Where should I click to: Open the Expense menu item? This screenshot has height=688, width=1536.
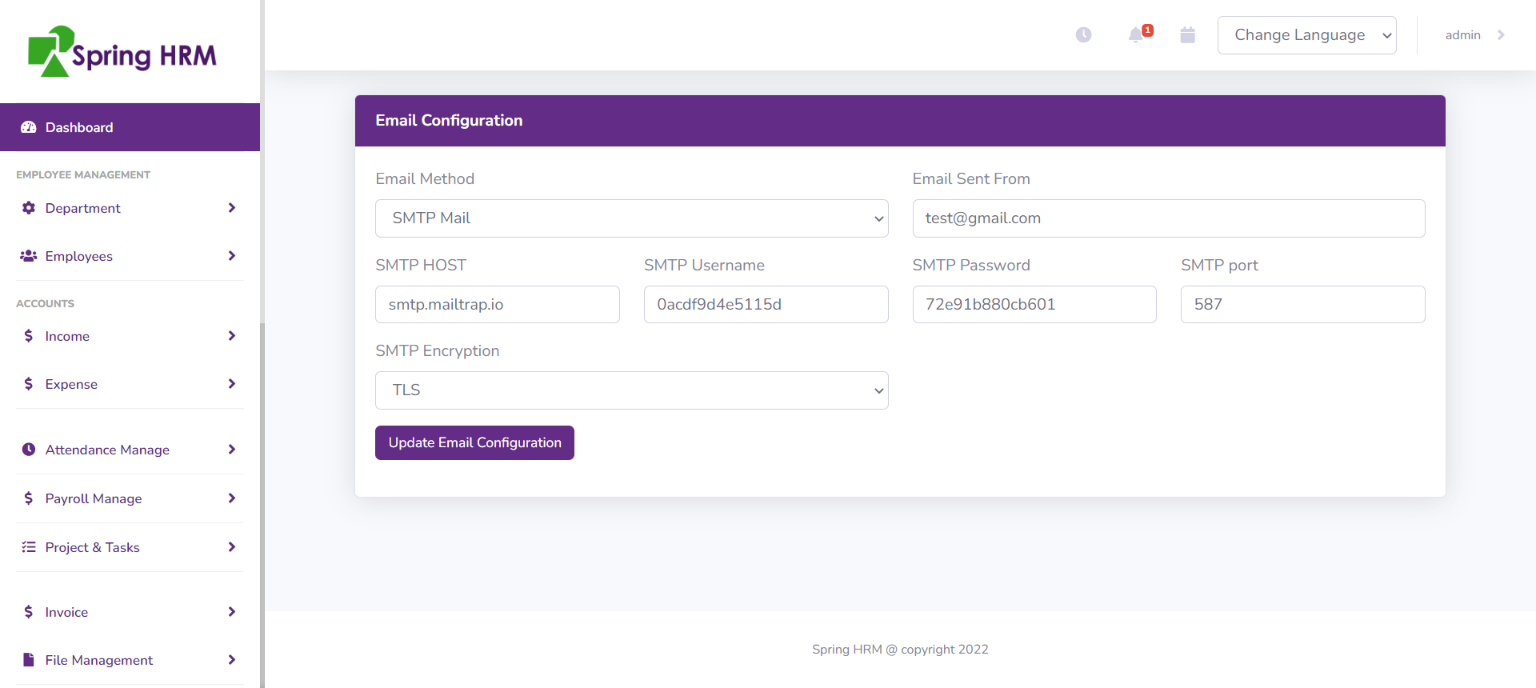tap(71, 384)
